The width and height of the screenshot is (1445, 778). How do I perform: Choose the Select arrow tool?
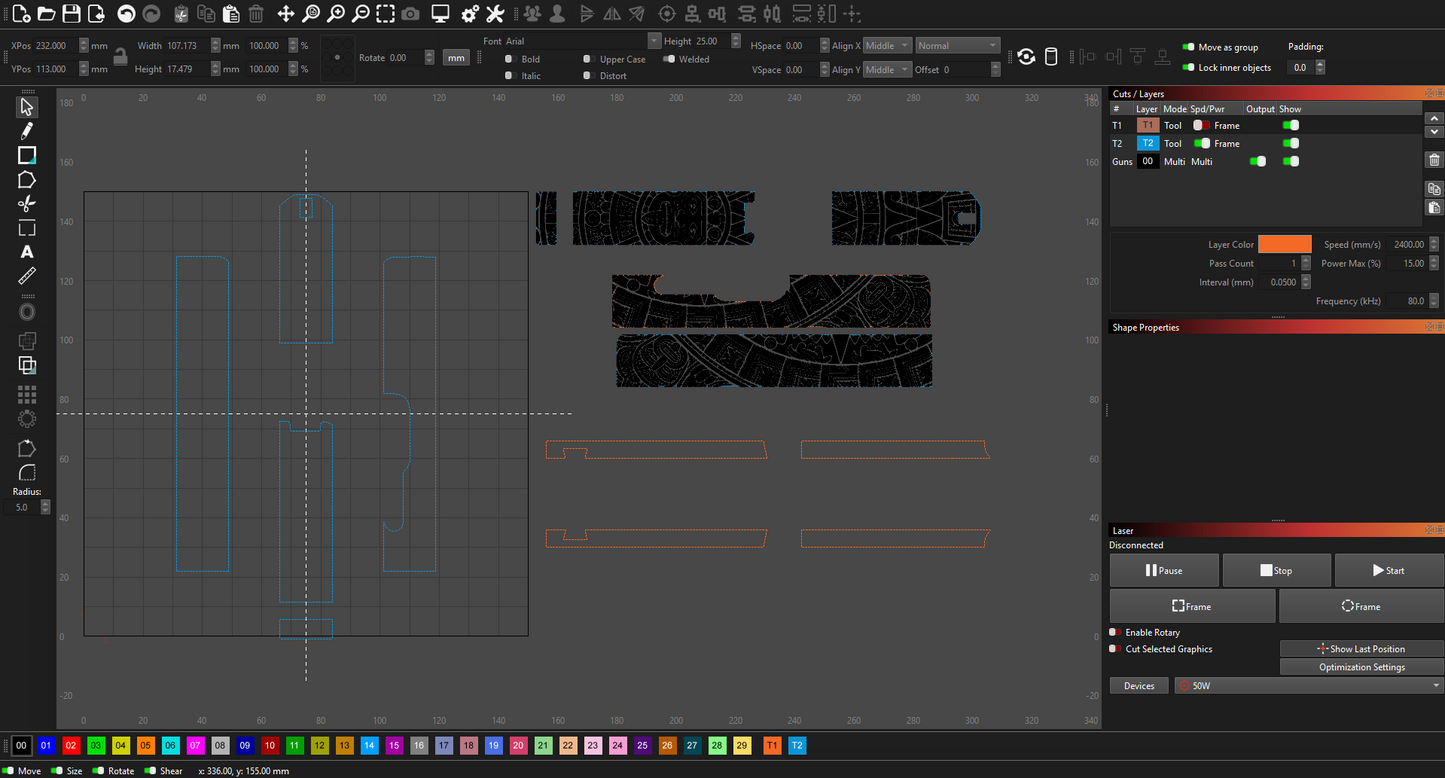(x=27, y=107)
